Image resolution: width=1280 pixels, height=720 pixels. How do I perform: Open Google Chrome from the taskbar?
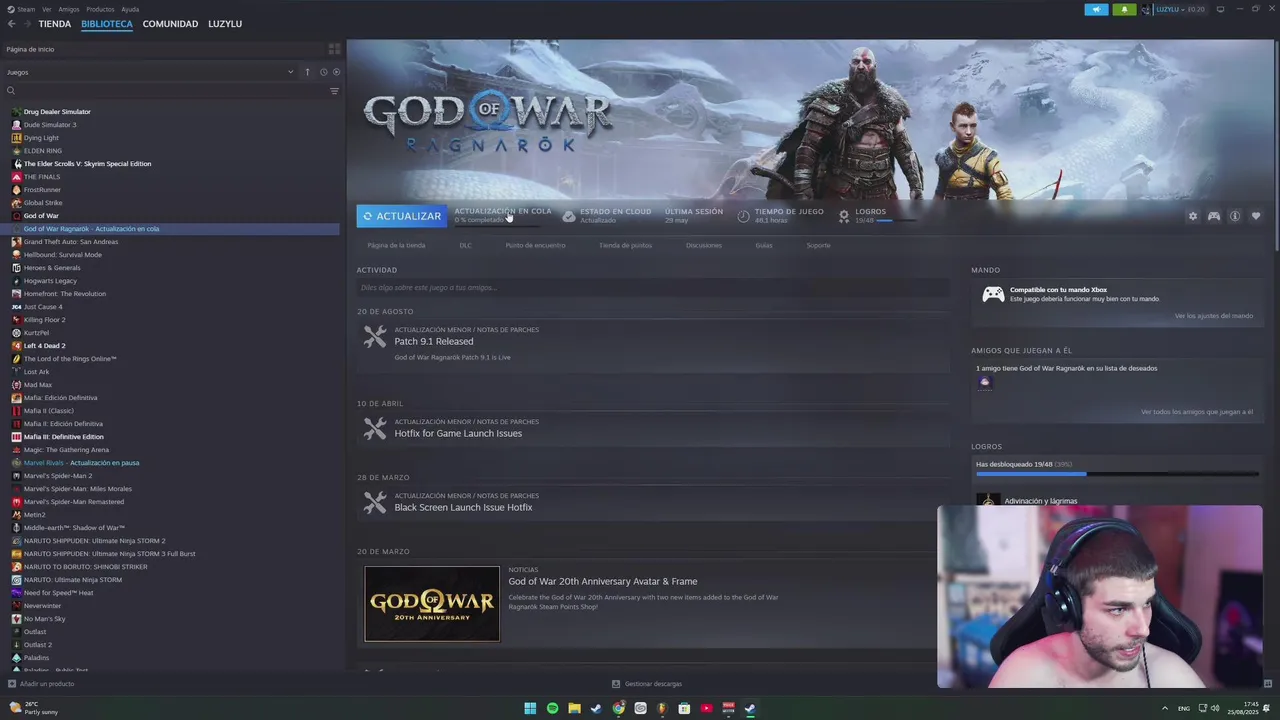[x=618, y=708]
